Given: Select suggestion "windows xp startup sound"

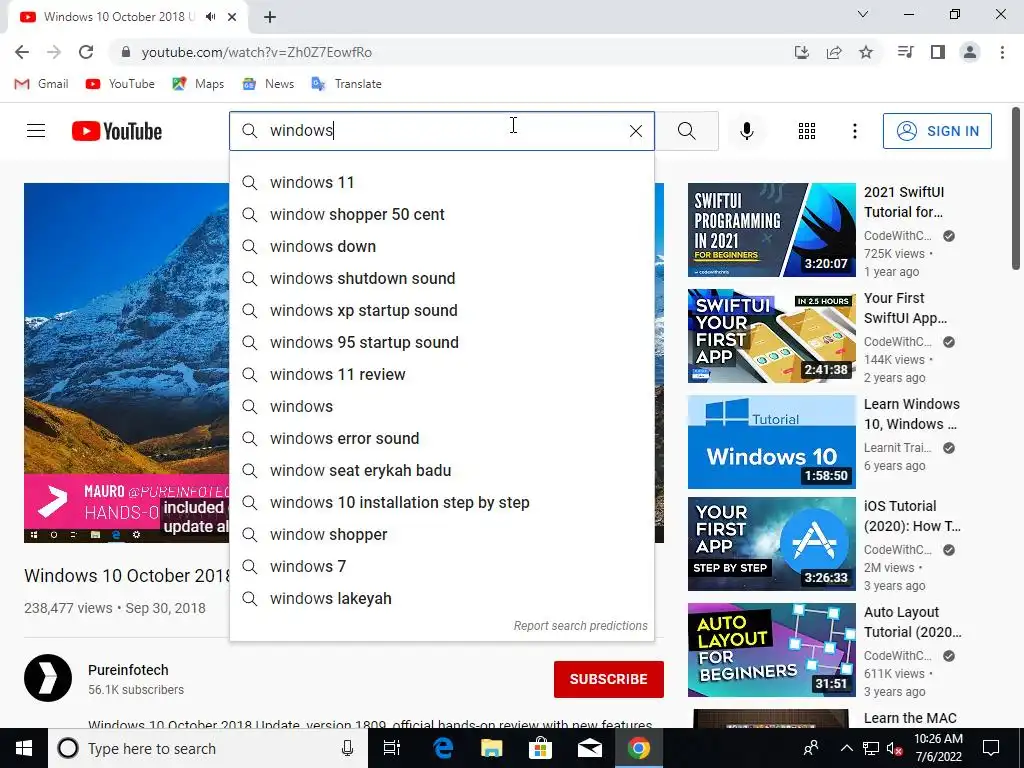Looking at the screenshot, I should [x=441, y=310].
